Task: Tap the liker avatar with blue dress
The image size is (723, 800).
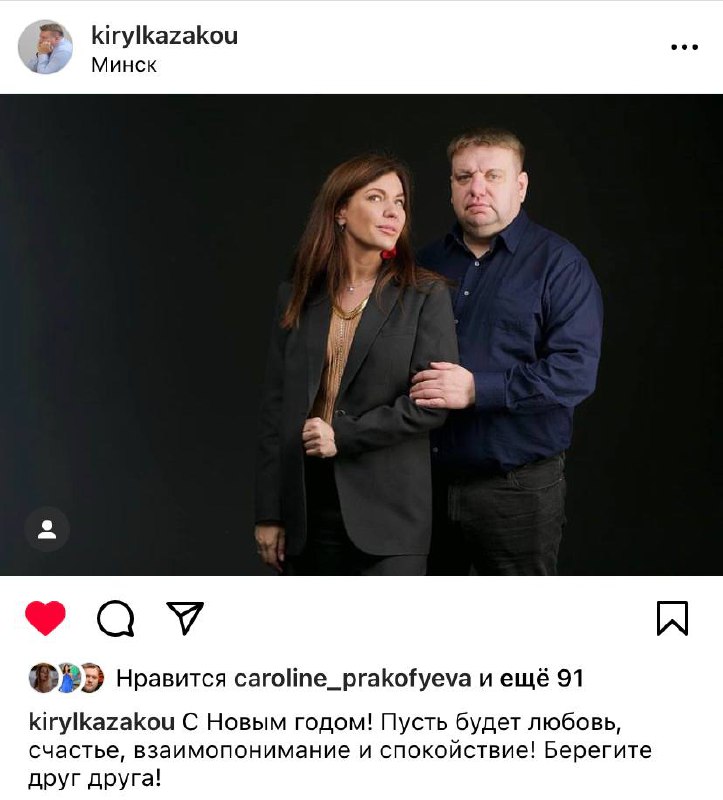Action: tap(67, 678)
